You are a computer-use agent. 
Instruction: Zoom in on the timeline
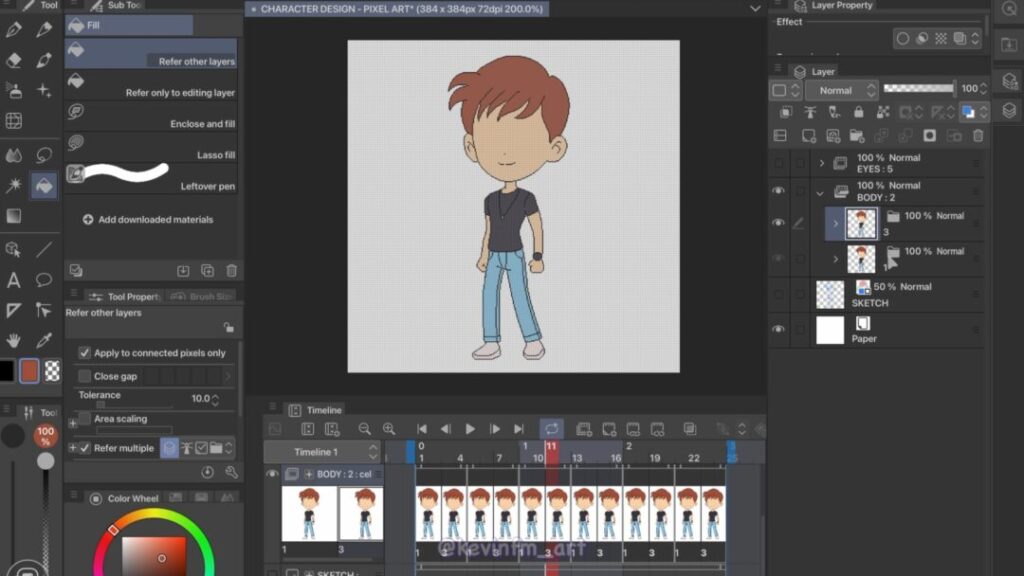click(x=388, y=429)
